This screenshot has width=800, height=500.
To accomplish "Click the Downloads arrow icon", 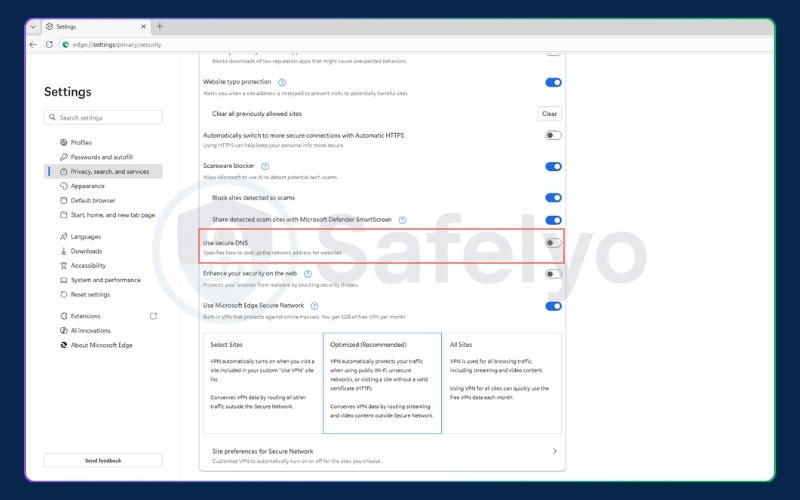I will [64, 251].
